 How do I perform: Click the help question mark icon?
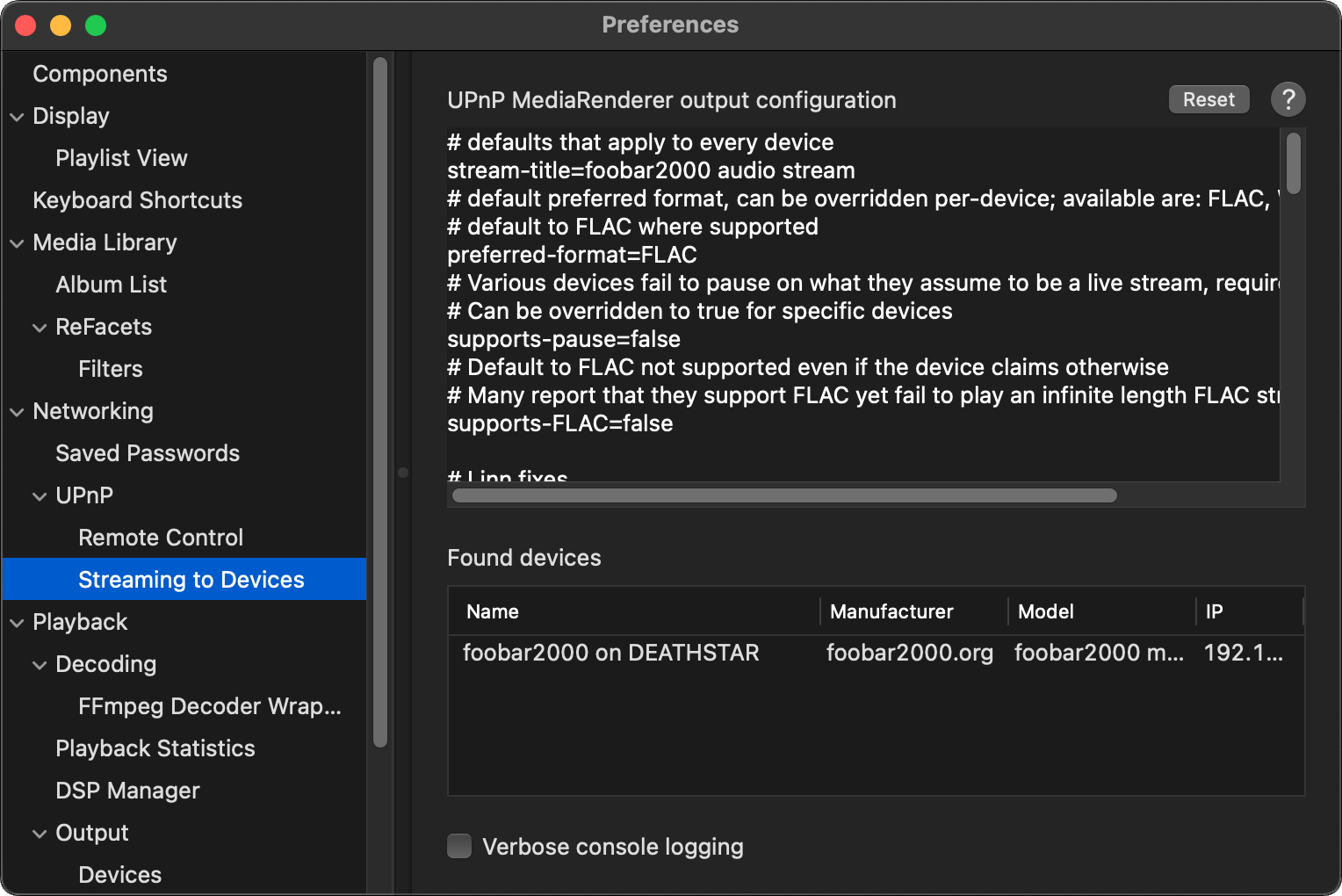pos(1288,100)
